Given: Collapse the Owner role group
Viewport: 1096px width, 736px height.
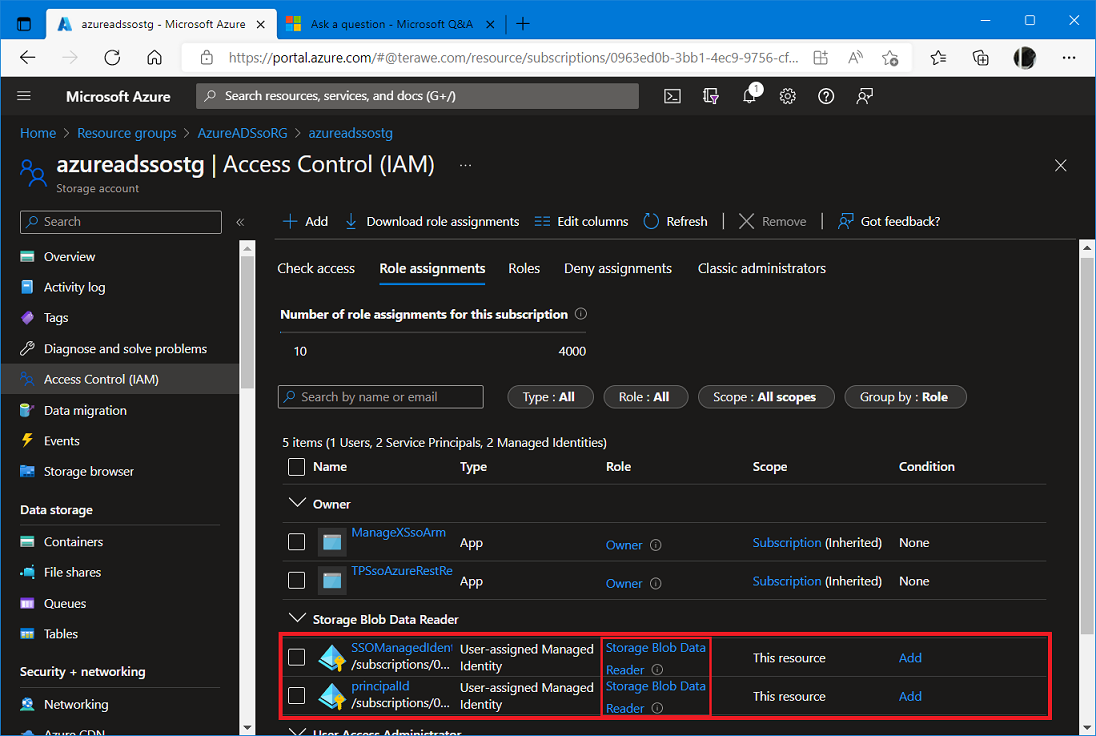Looking at the screenshot, I should click(296, 504).
